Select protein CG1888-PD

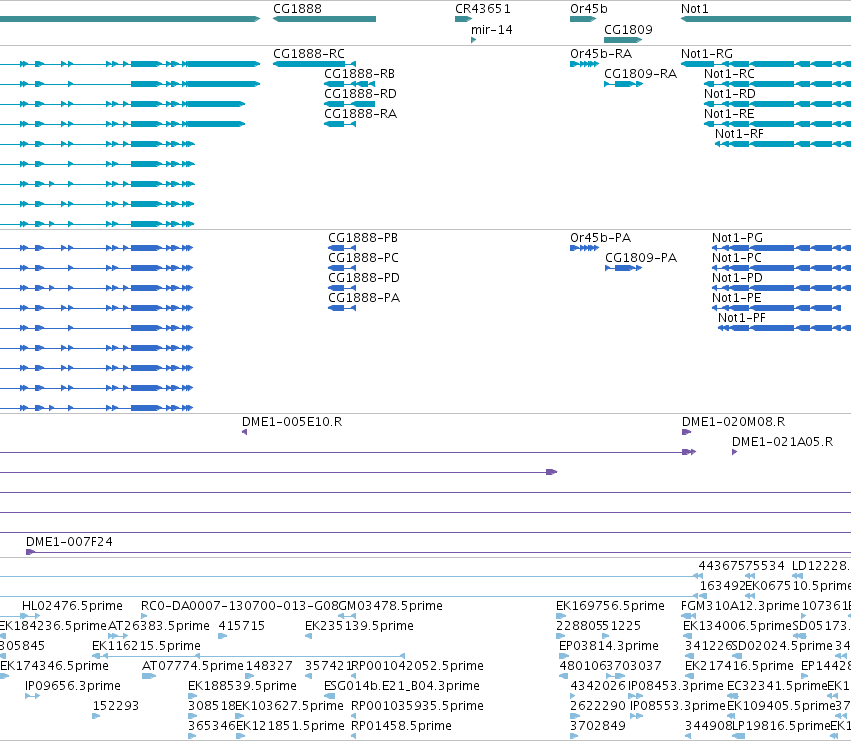pos(342,288)
